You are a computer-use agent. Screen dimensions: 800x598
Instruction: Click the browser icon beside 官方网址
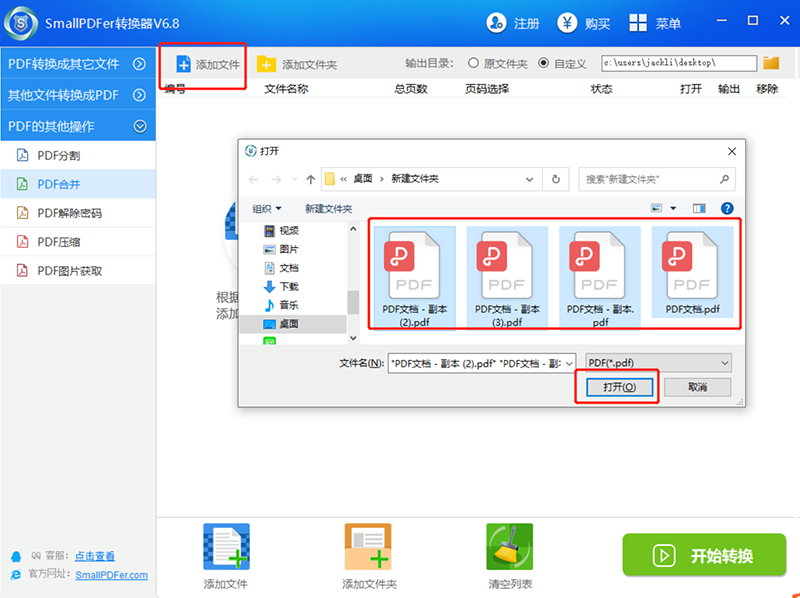(16, 575)
